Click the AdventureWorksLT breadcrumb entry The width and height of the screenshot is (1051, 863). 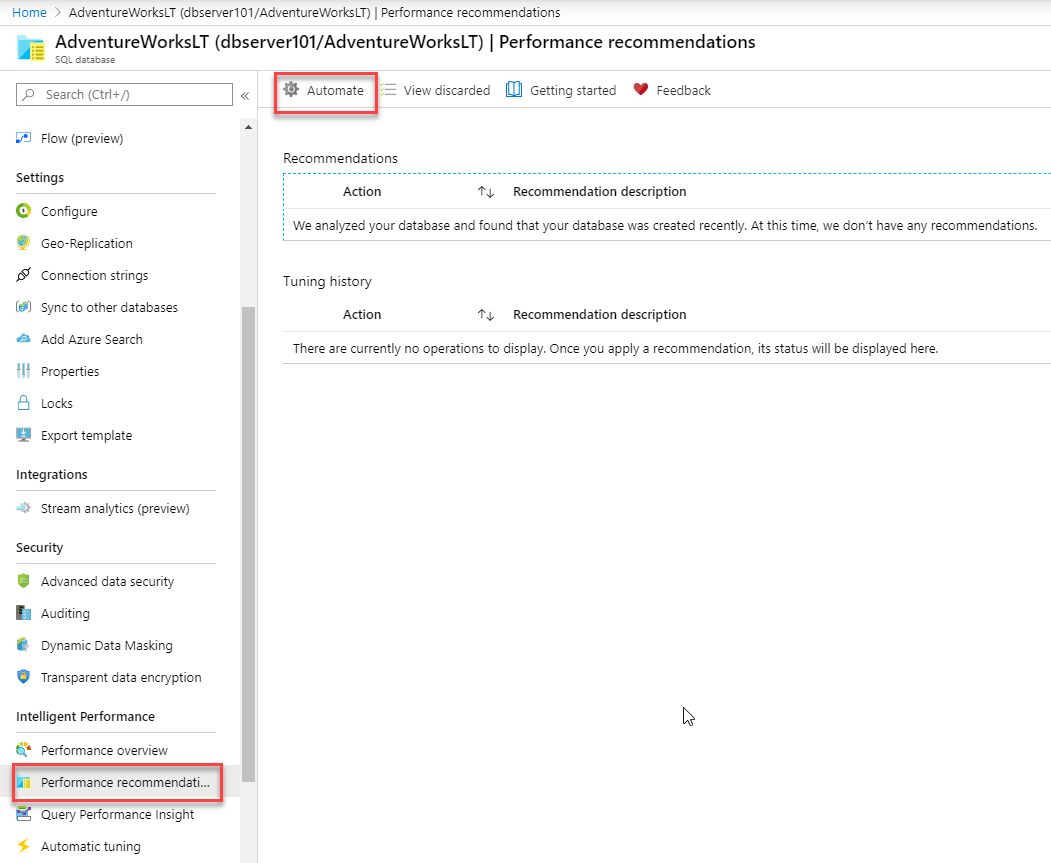(314, 12)
